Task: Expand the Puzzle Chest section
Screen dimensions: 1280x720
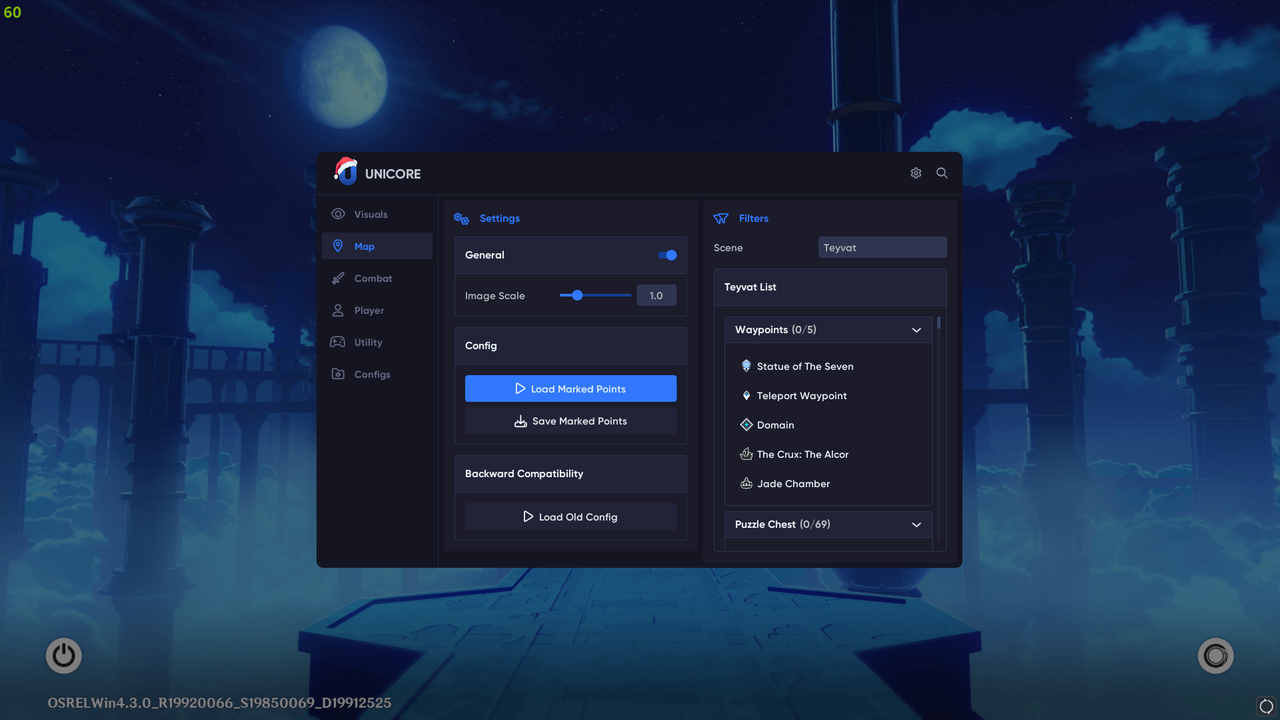Action: (x=916, y=524)
